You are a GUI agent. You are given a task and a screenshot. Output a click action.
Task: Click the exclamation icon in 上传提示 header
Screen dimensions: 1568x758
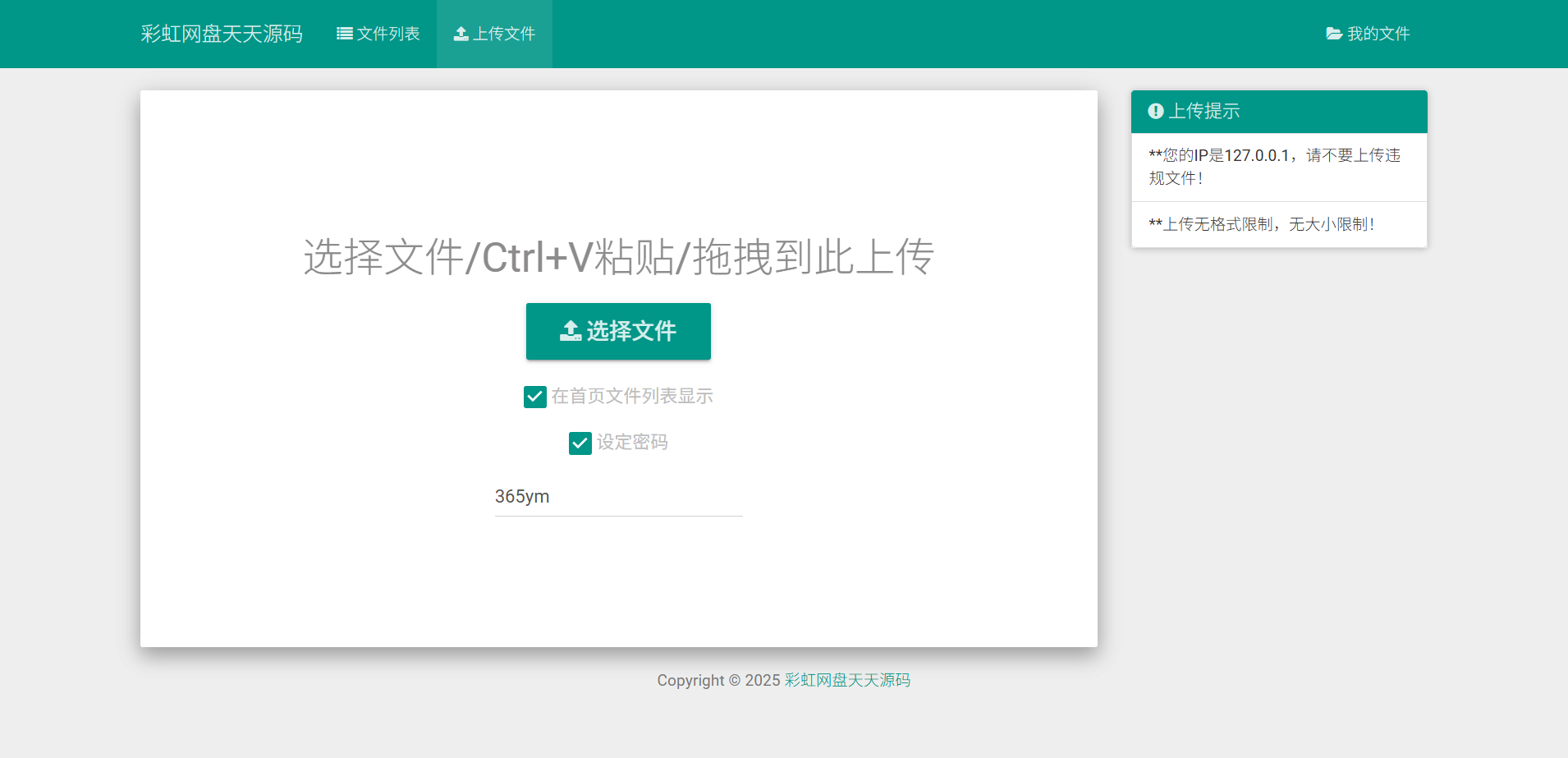1157,111
